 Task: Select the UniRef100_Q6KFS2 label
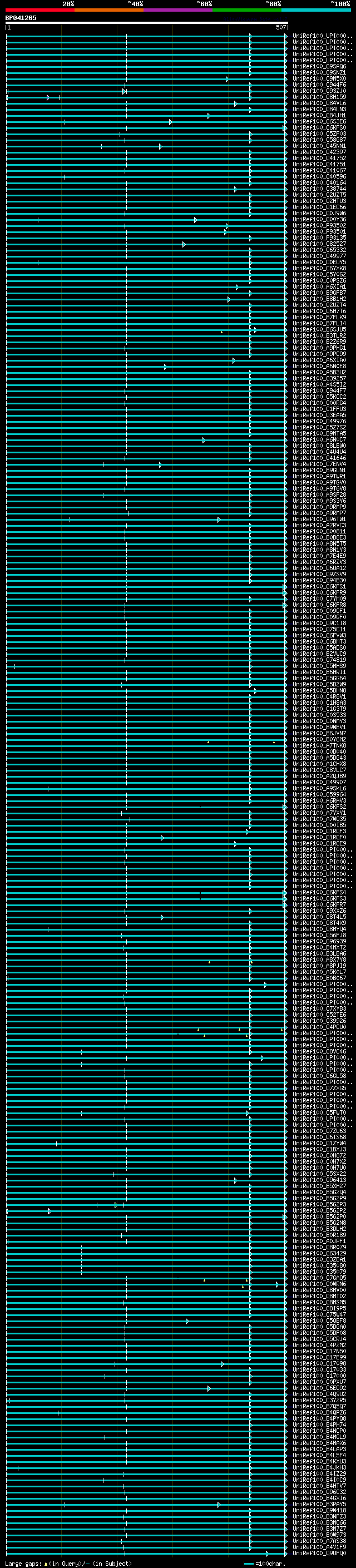click(319, 807)
